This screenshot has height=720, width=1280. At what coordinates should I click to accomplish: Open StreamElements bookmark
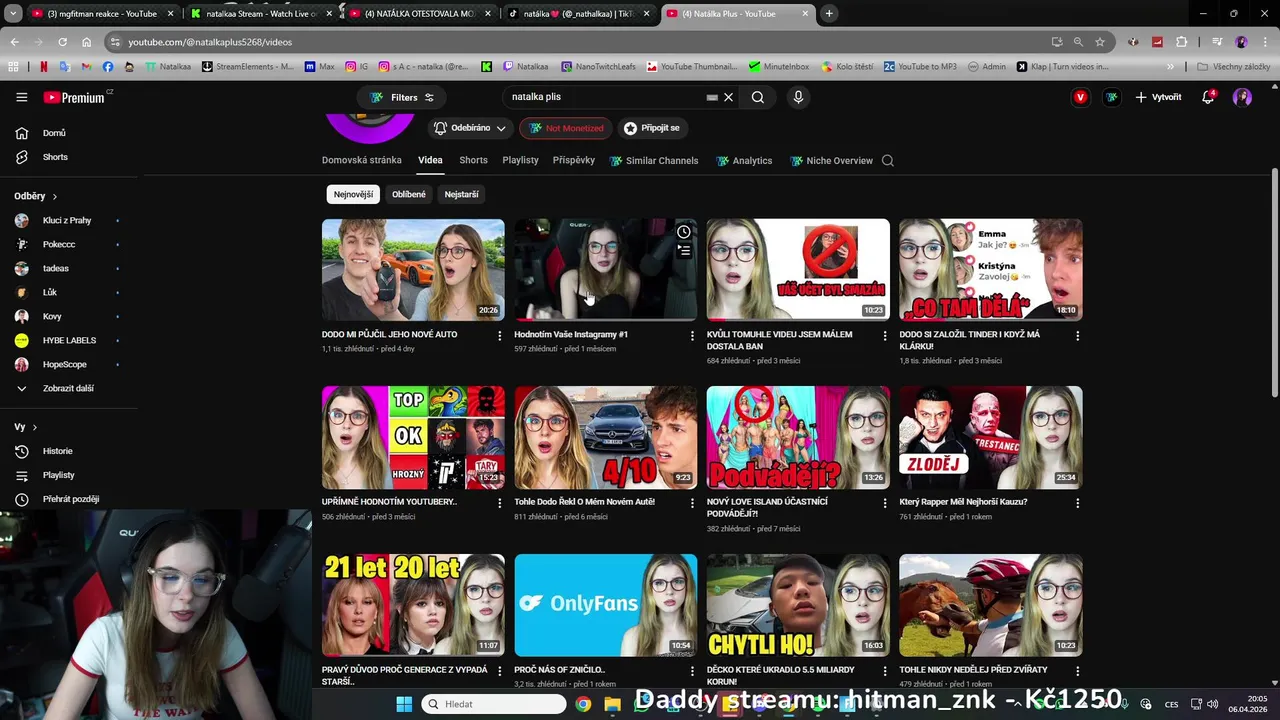point(248,66)
